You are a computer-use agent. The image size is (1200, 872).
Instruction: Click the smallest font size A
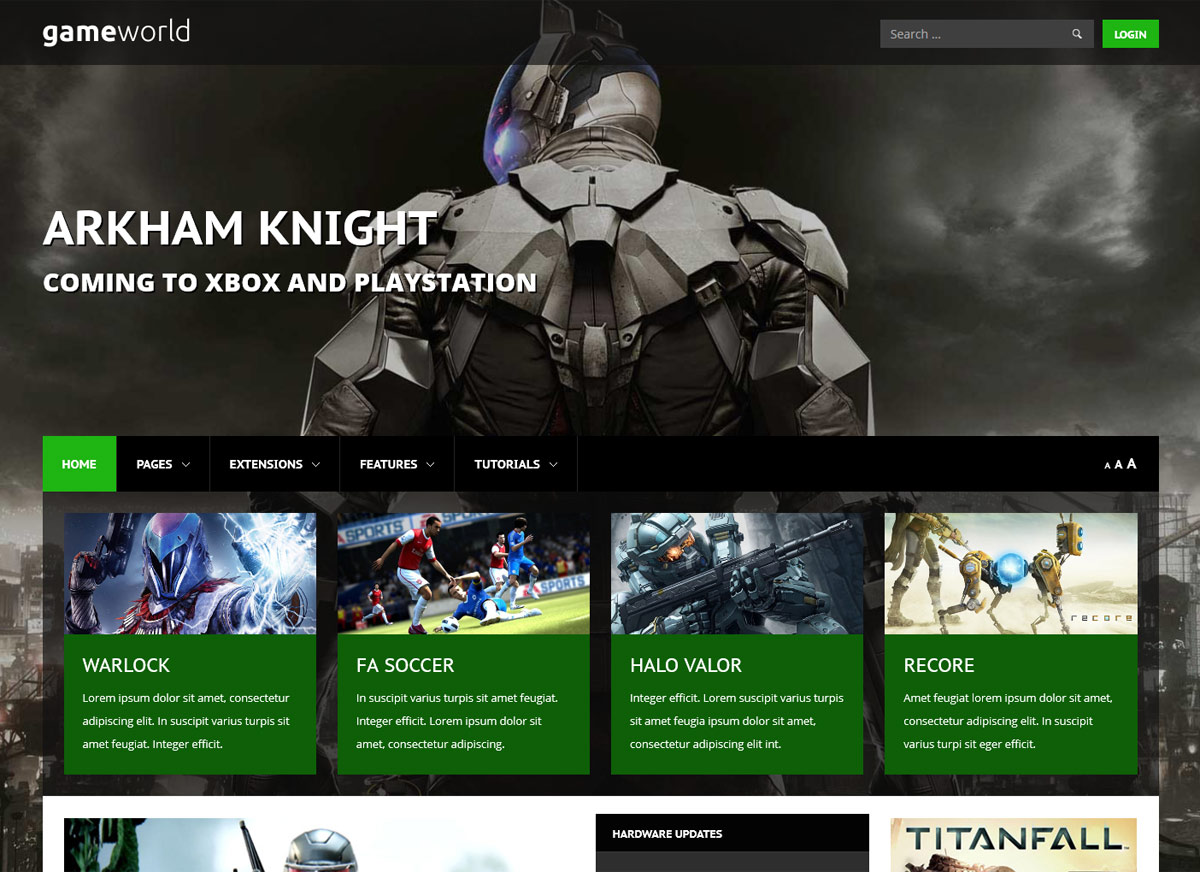click(1107, 465)
